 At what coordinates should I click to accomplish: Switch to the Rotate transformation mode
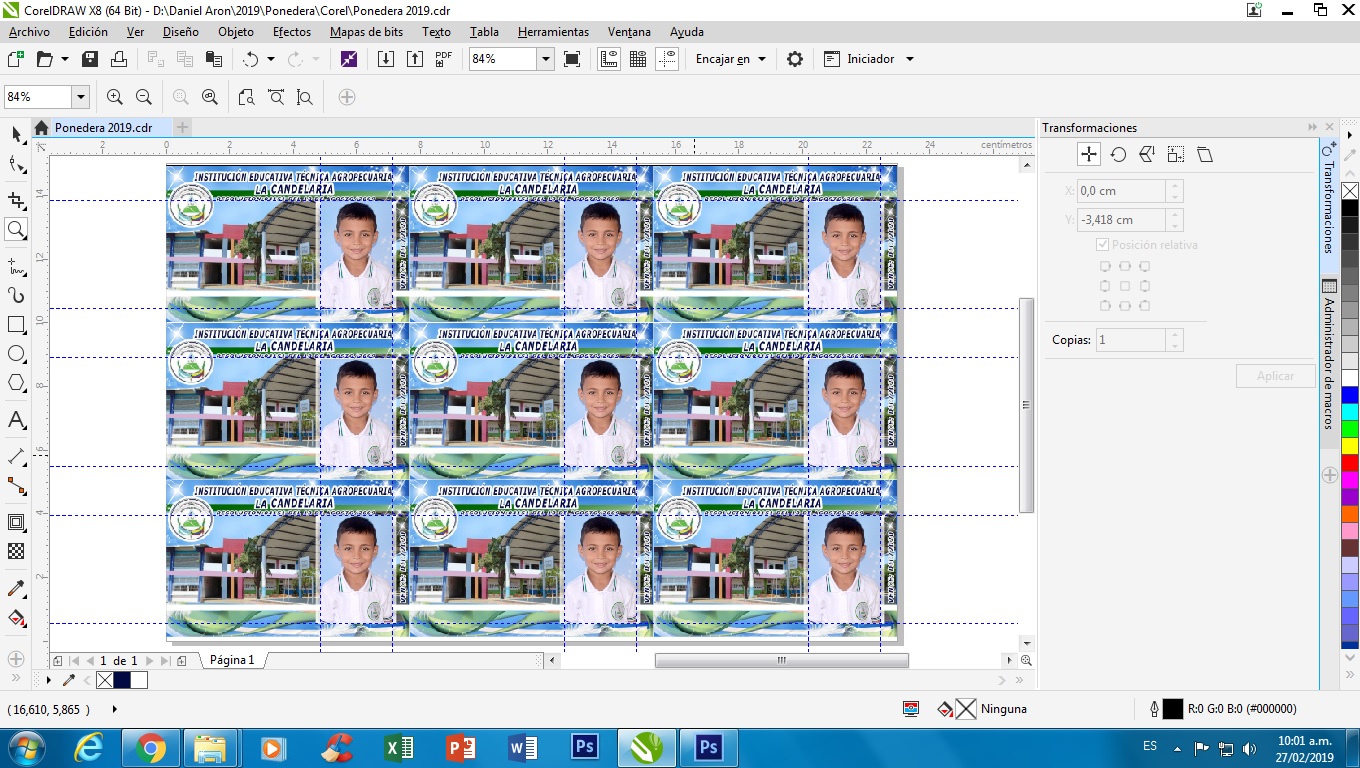click(x=1118, y=155)
